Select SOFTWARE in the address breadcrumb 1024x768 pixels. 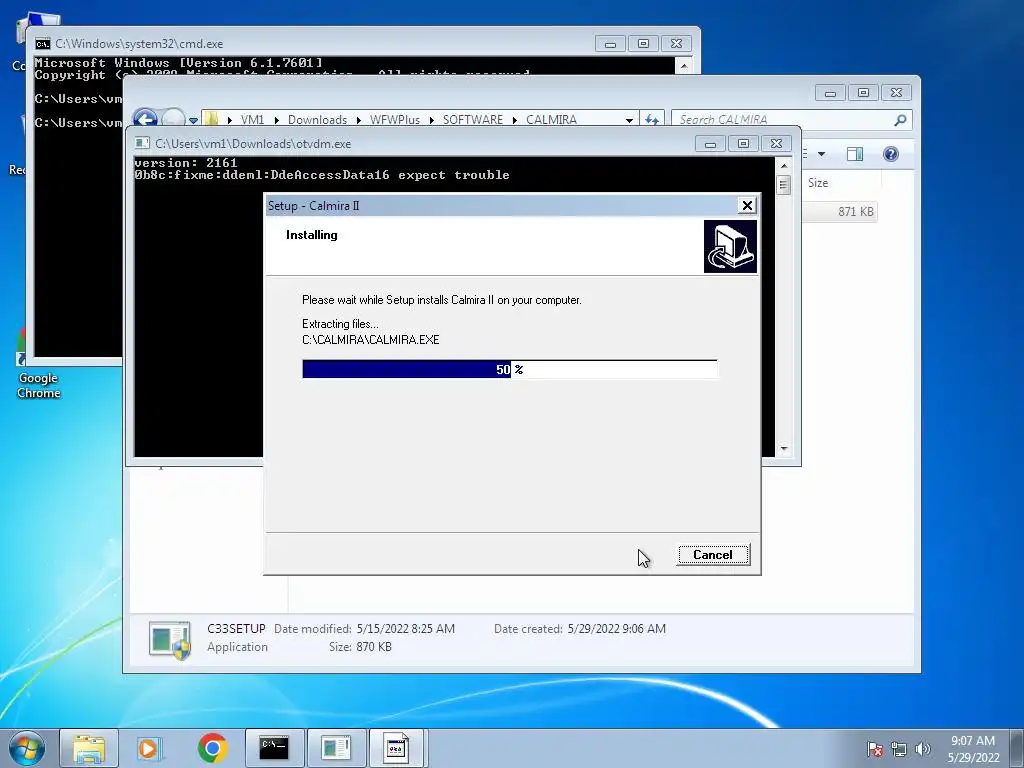coord(473,120)
